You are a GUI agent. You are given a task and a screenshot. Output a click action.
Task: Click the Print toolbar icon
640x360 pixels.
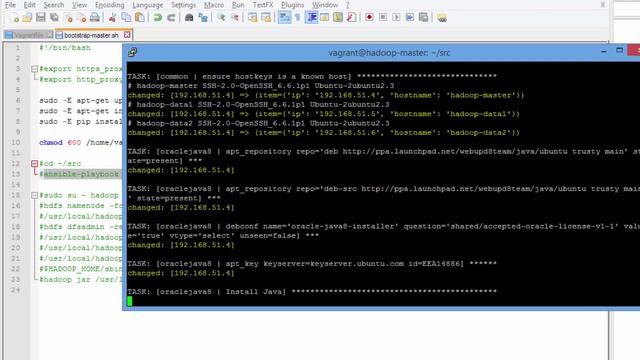click(x=95, y=18)
